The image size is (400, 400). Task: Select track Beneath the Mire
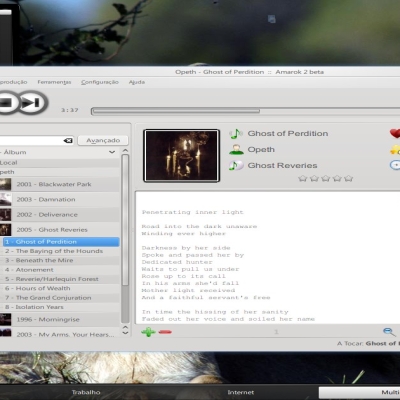coord(61,260)
